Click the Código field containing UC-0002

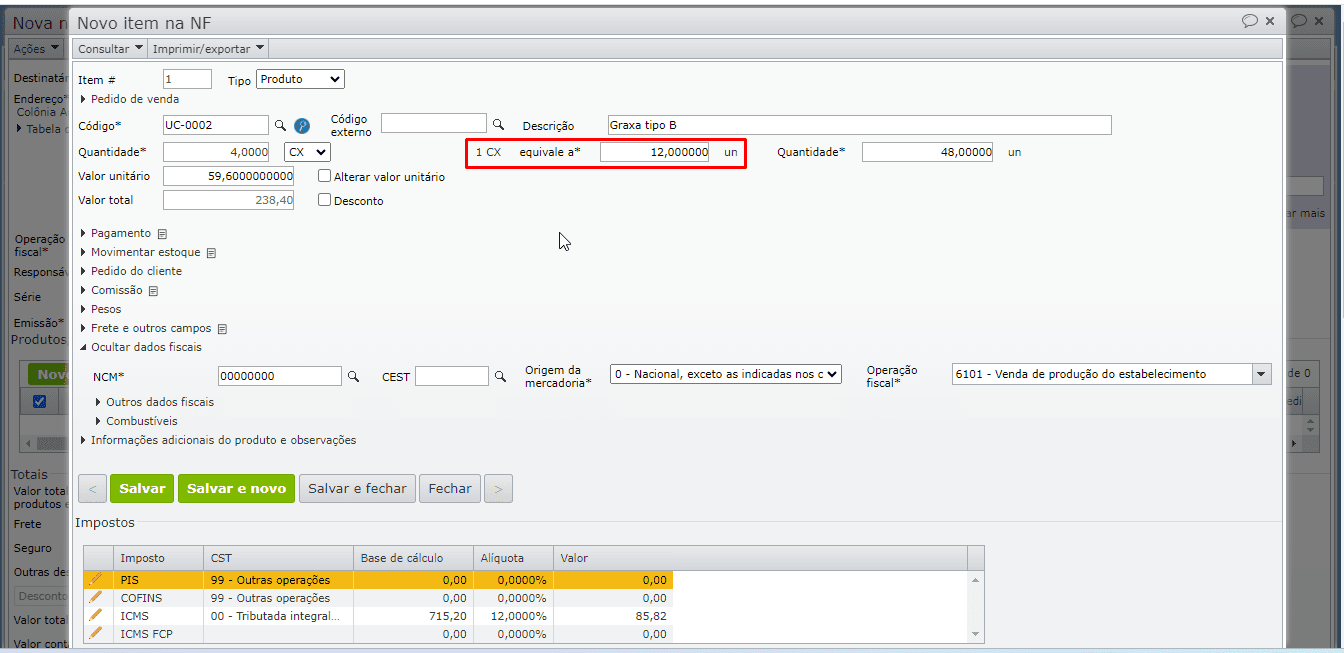216,125
